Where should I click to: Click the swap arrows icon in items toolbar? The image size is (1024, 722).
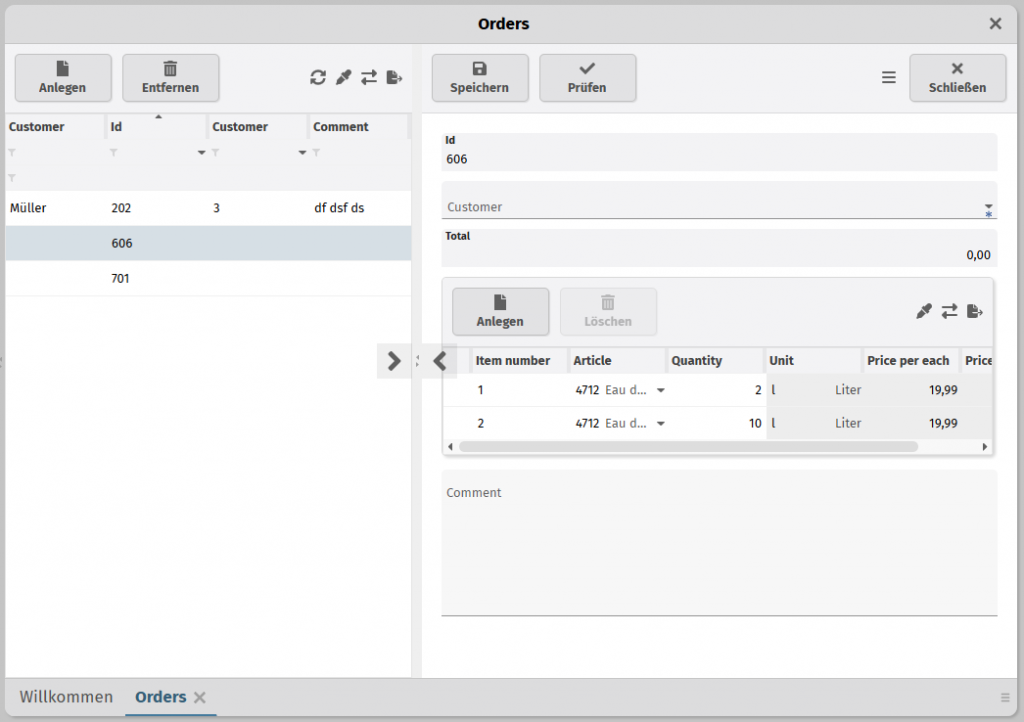pyautogui.click(x=949, y=312)
